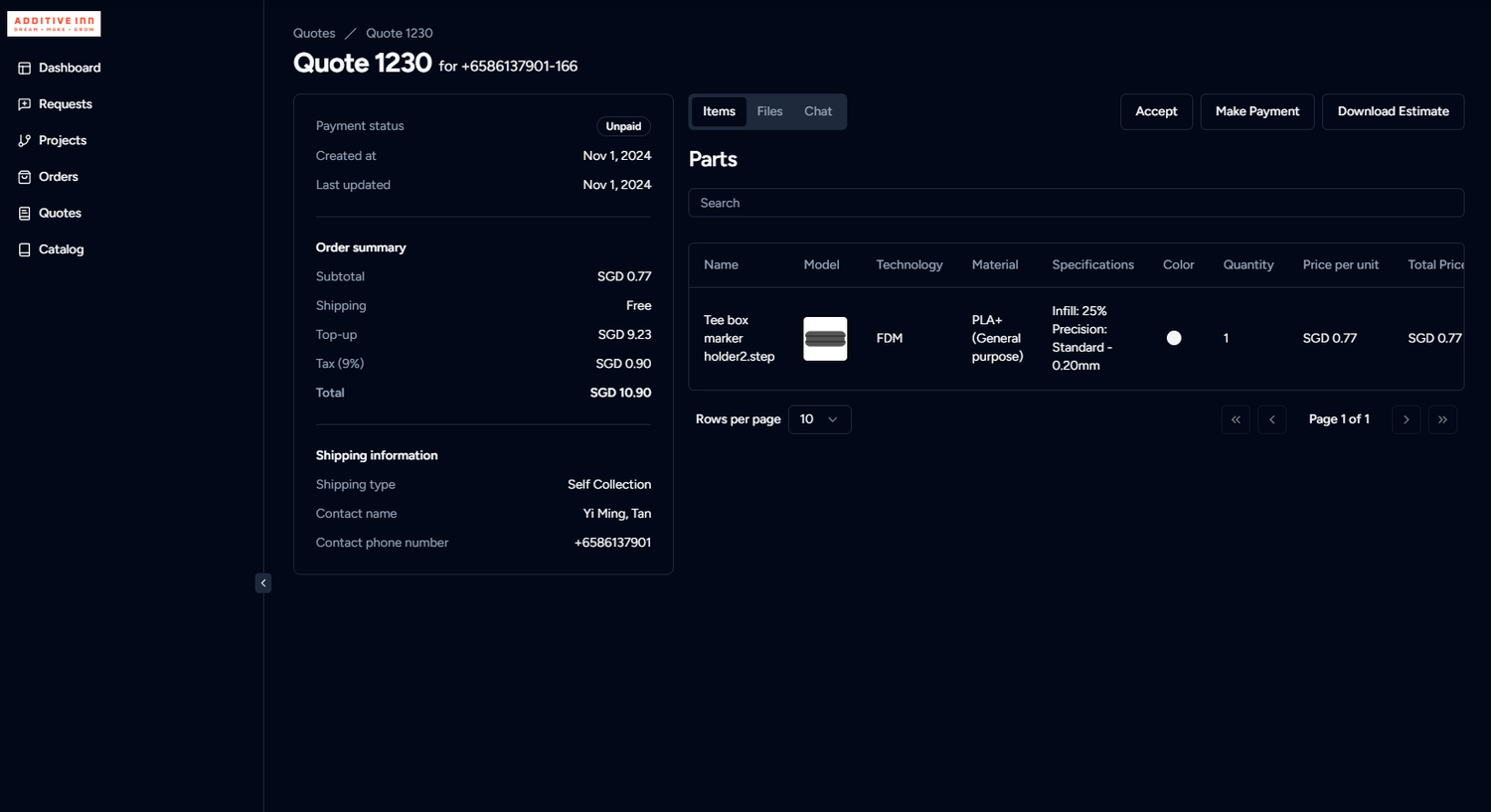Open the rows per page dropdown

coord(818,418)
